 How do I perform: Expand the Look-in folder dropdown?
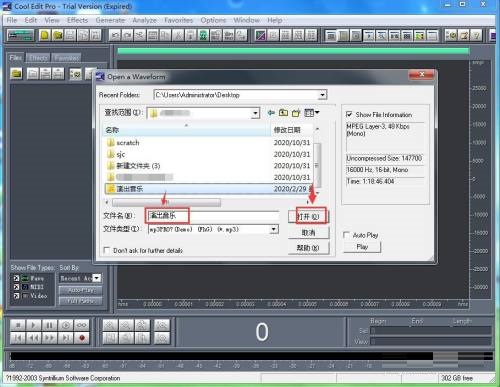(x=255, y=113)
